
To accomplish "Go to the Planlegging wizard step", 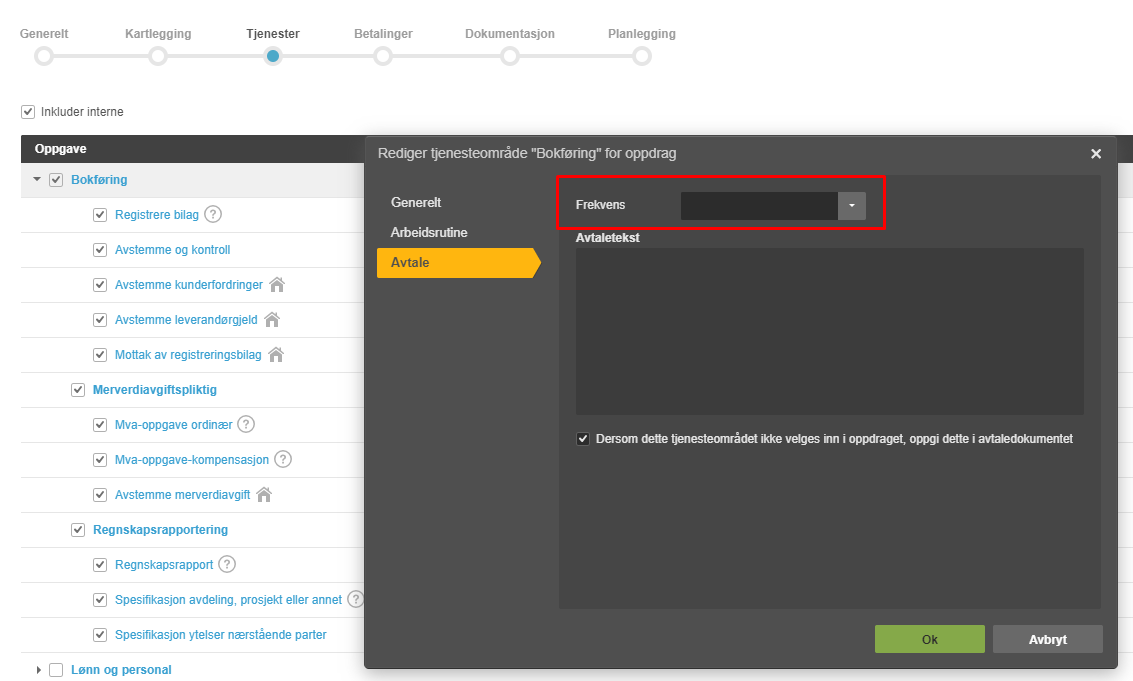I will [x=642, y=56].
